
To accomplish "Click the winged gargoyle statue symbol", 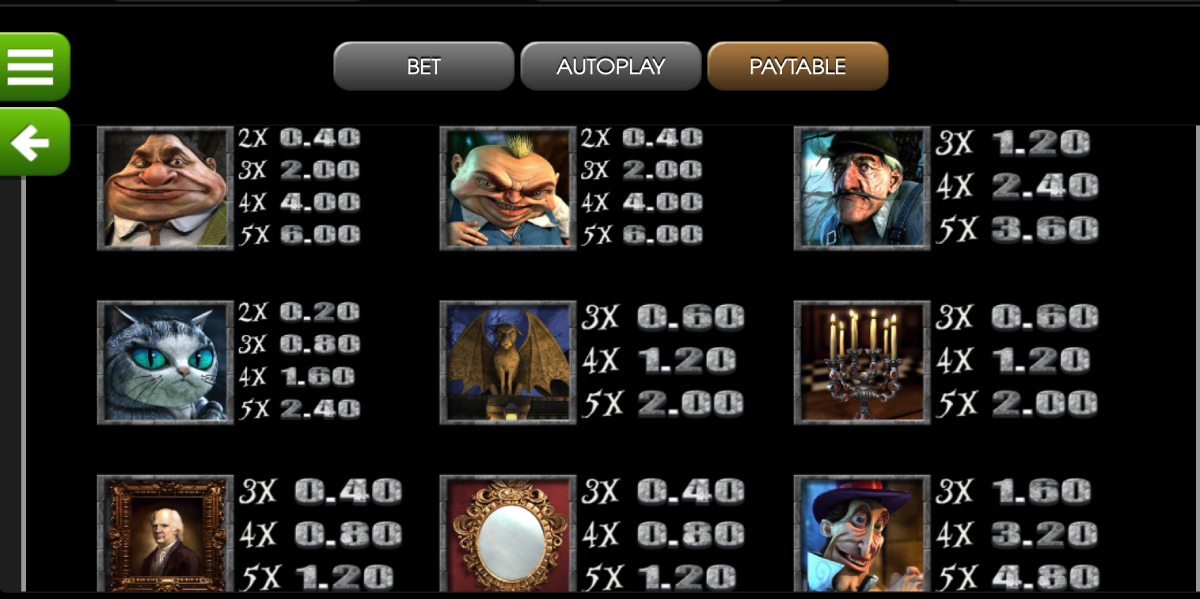I will coord(508,363).
